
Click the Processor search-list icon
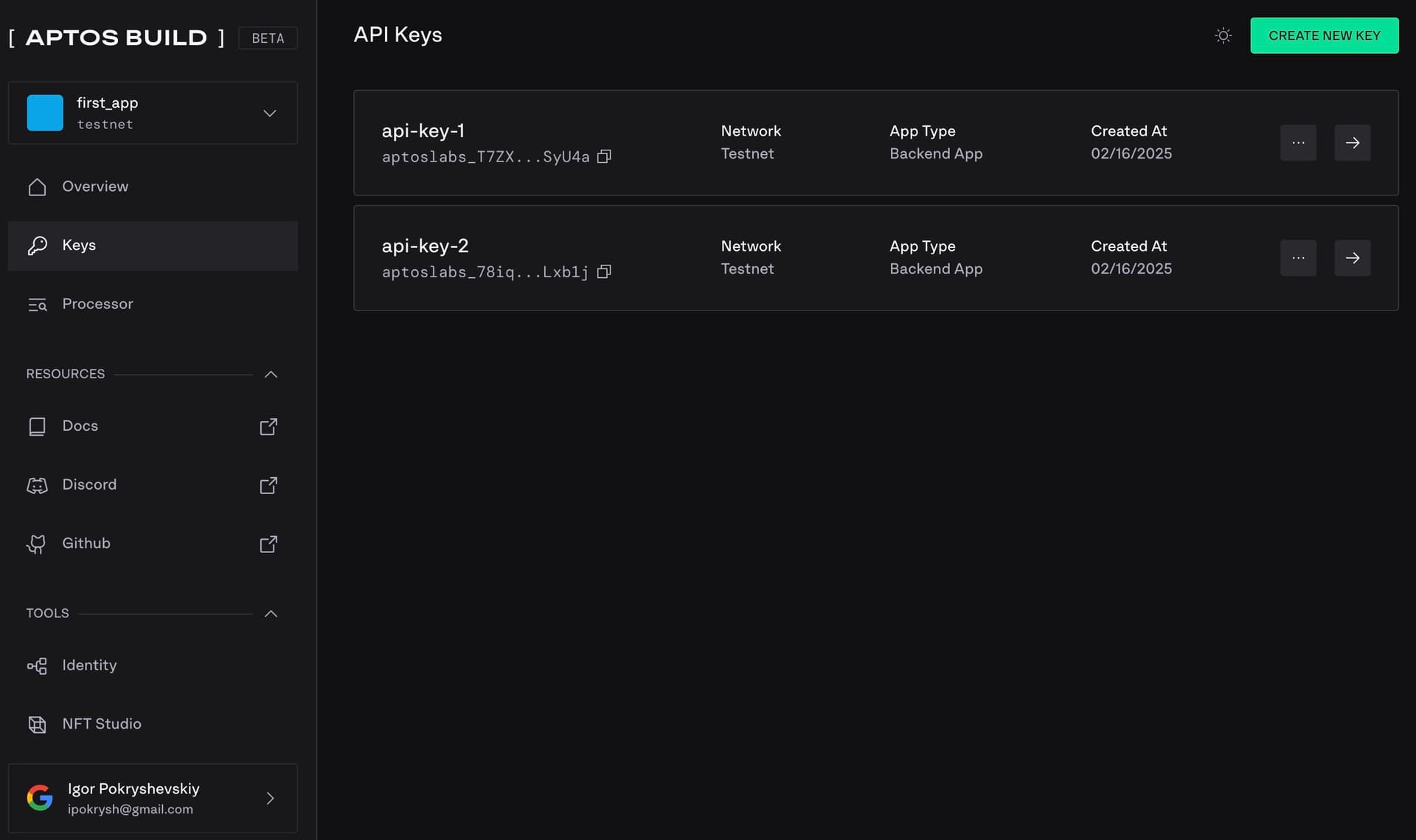pyautogui.click(x=37, y=305)
